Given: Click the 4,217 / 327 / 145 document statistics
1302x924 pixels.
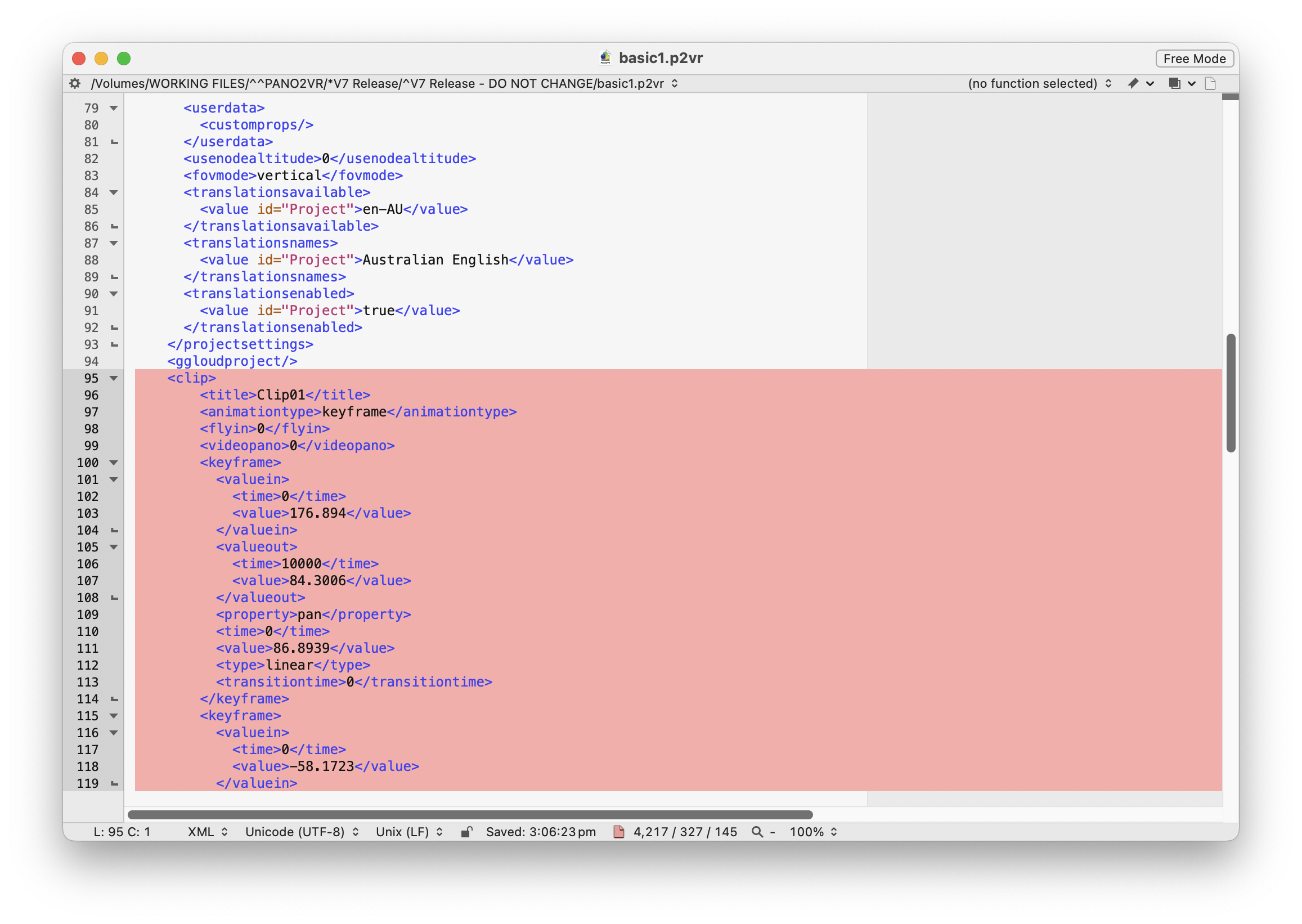Looking at the screenshot, I should [685, 832].
